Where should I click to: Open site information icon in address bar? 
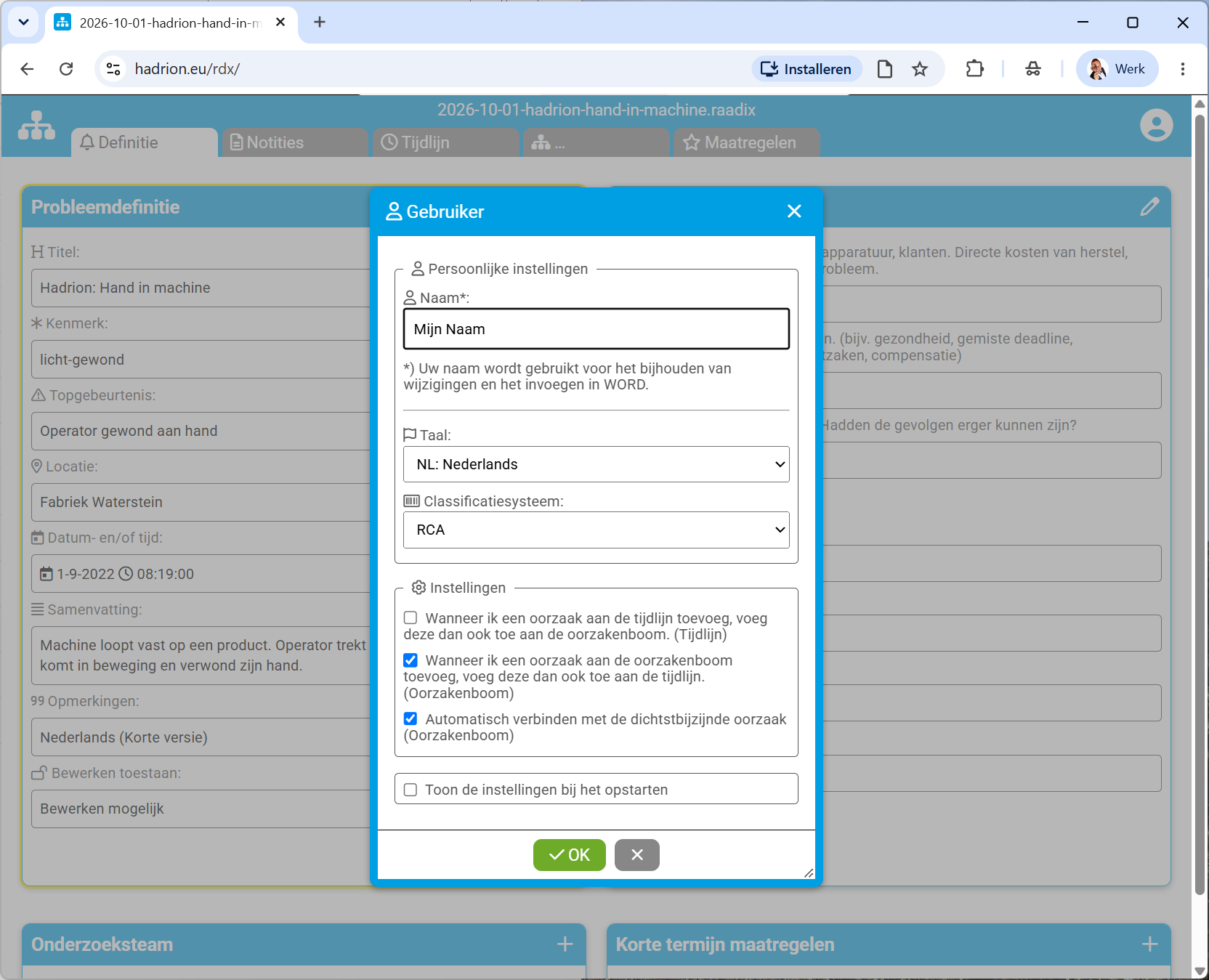pyautogui.click(x=113, y=69)
